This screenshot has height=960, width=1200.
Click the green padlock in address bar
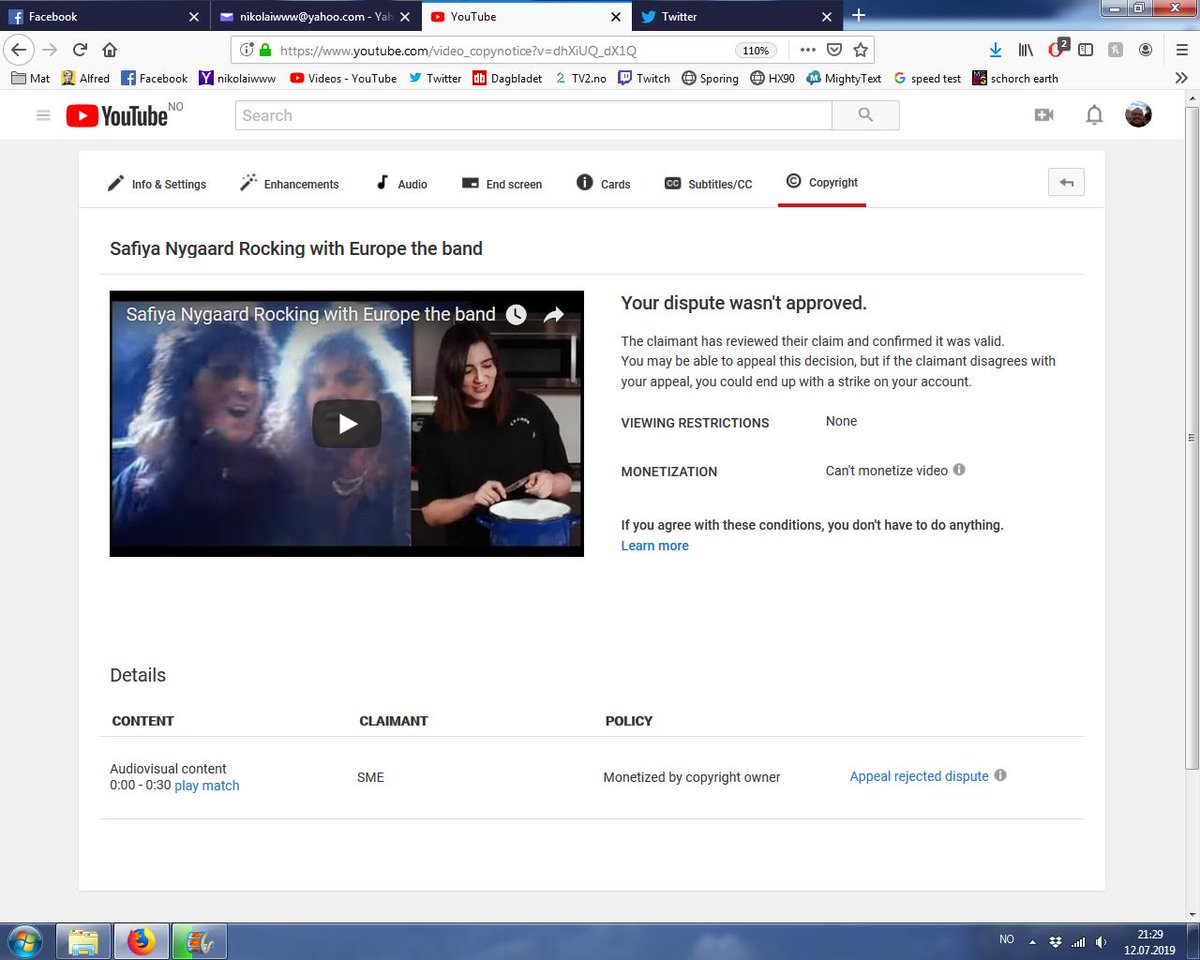click(x=265, y=50)
